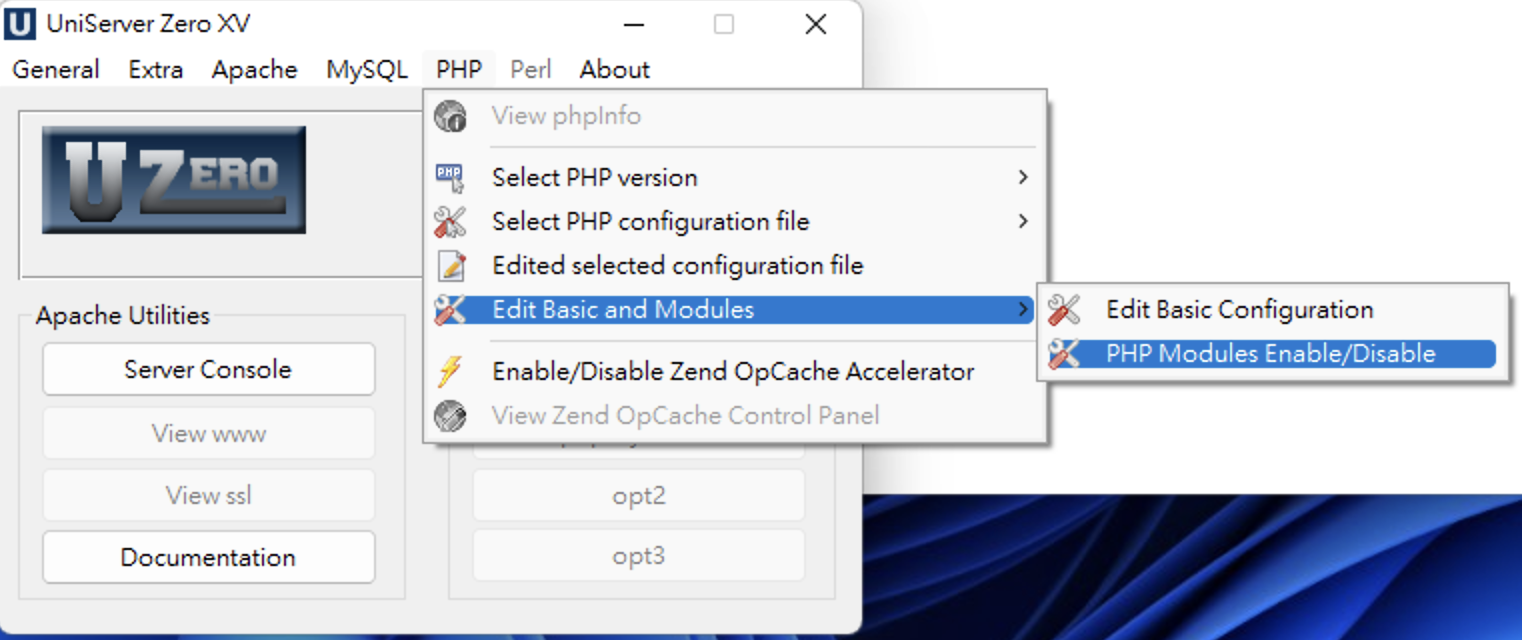The width and height of the screenshot is (1522, 640).
Task: Click the PHP Modules Enable/Disable tools icon
Action: click(1064, 354)
